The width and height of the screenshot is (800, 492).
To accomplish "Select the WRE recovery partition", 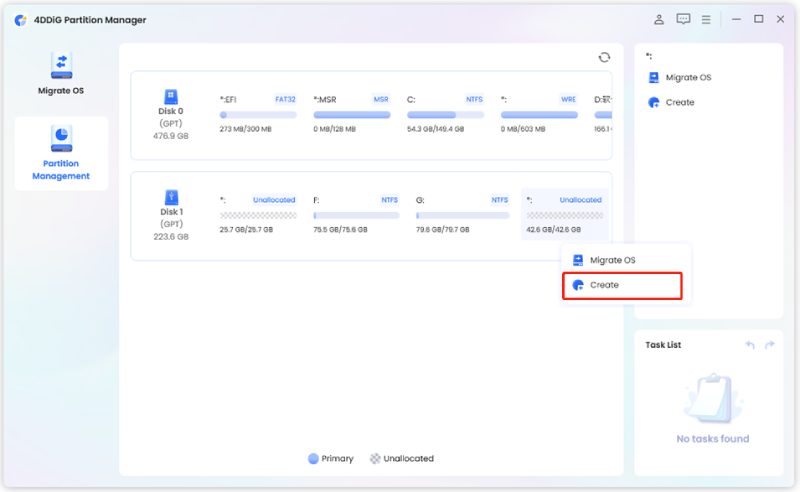I will [539, 114].
